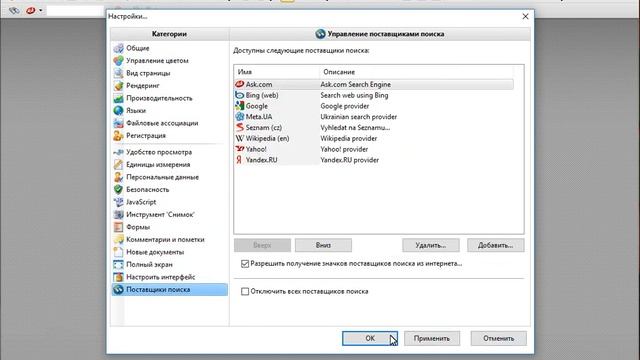Open the Безопасность category label
Viewport: 640px width, 360px height.
147,189
